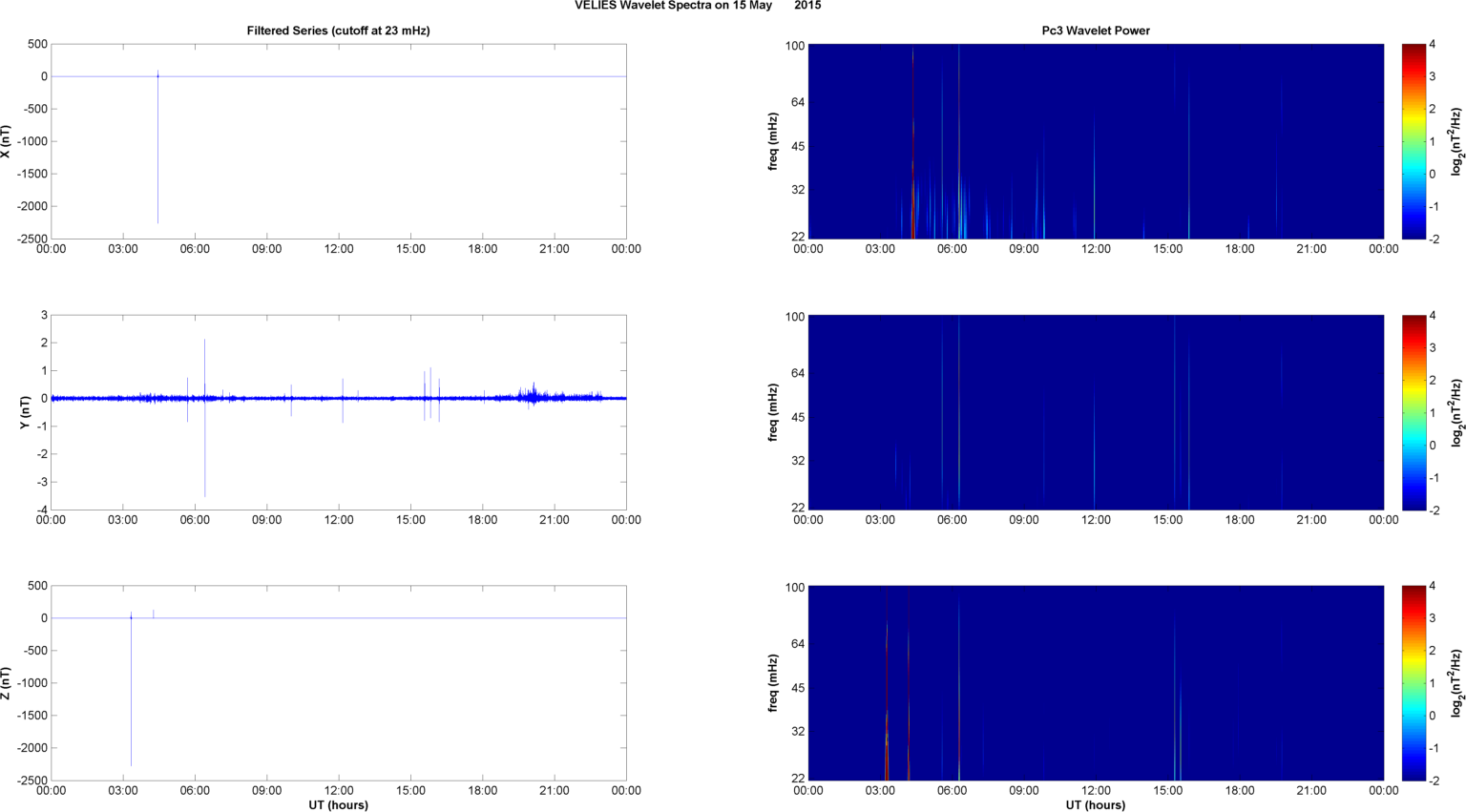
Task: Select the 'Pc3 Wavelet Power' heading
Action: (x=1096, y=31)
